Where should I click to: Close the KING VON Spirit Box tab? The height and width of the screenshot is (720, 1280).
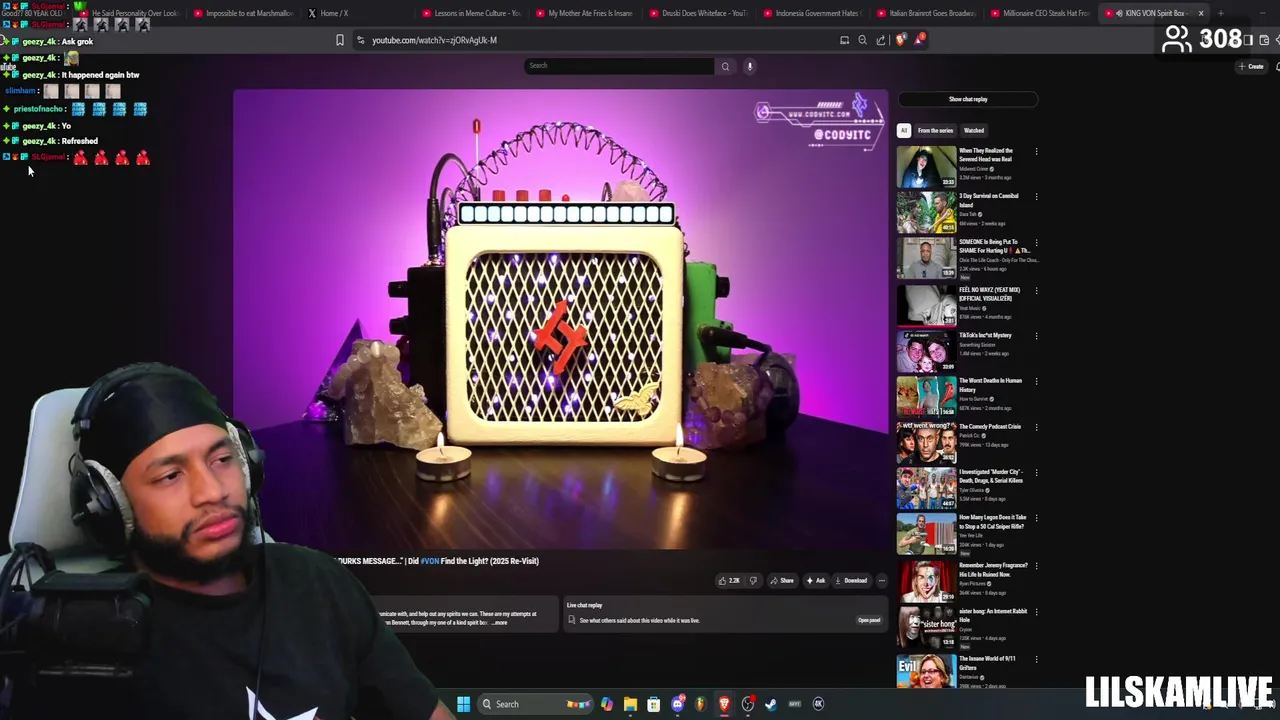1200,13
